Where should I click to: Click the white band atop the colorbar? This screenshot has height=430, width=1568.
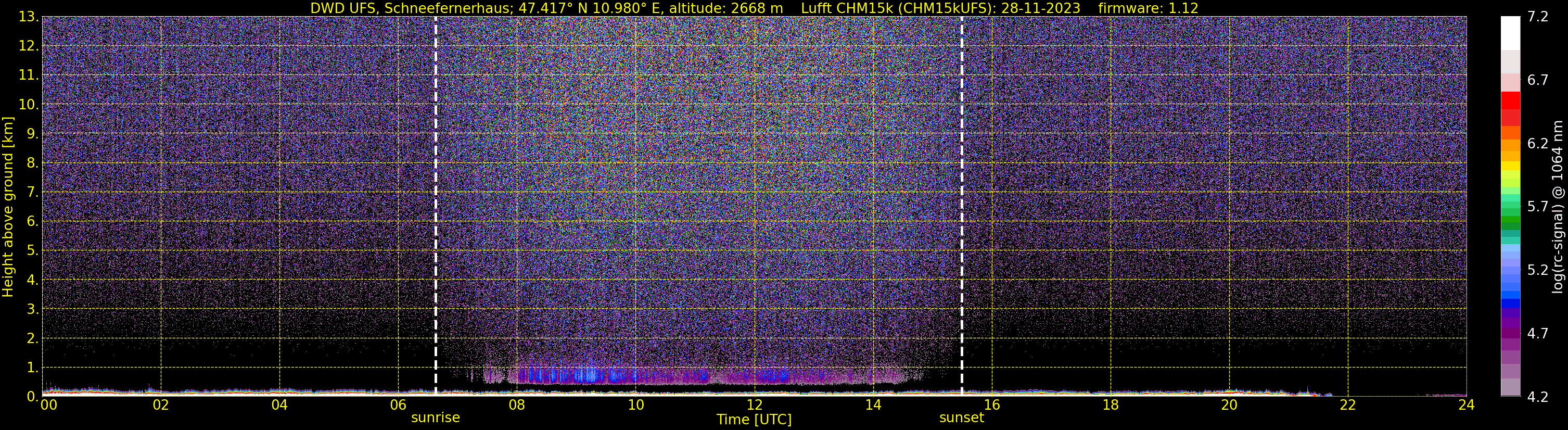[1511, 33]
